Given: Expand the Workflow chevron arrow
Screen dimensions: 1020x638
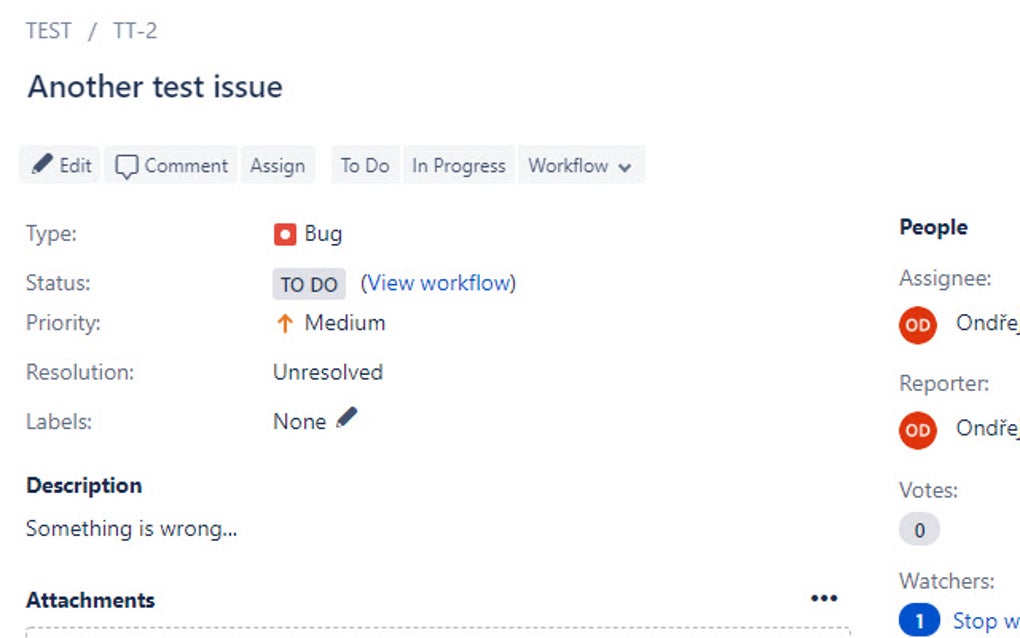Looking at the screenshot, I should click(626, 166).
